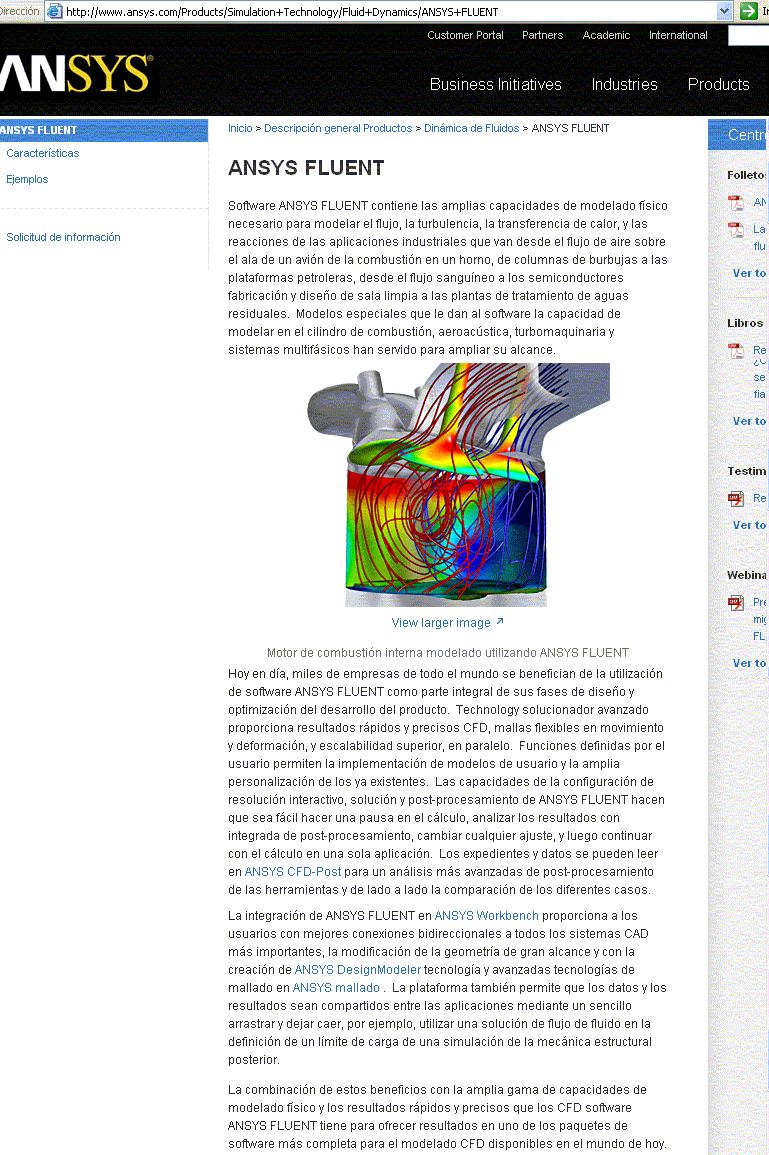This screenshot has width=769, height=1155.
Task: Click the search box in the header
Action: point(748,35)
